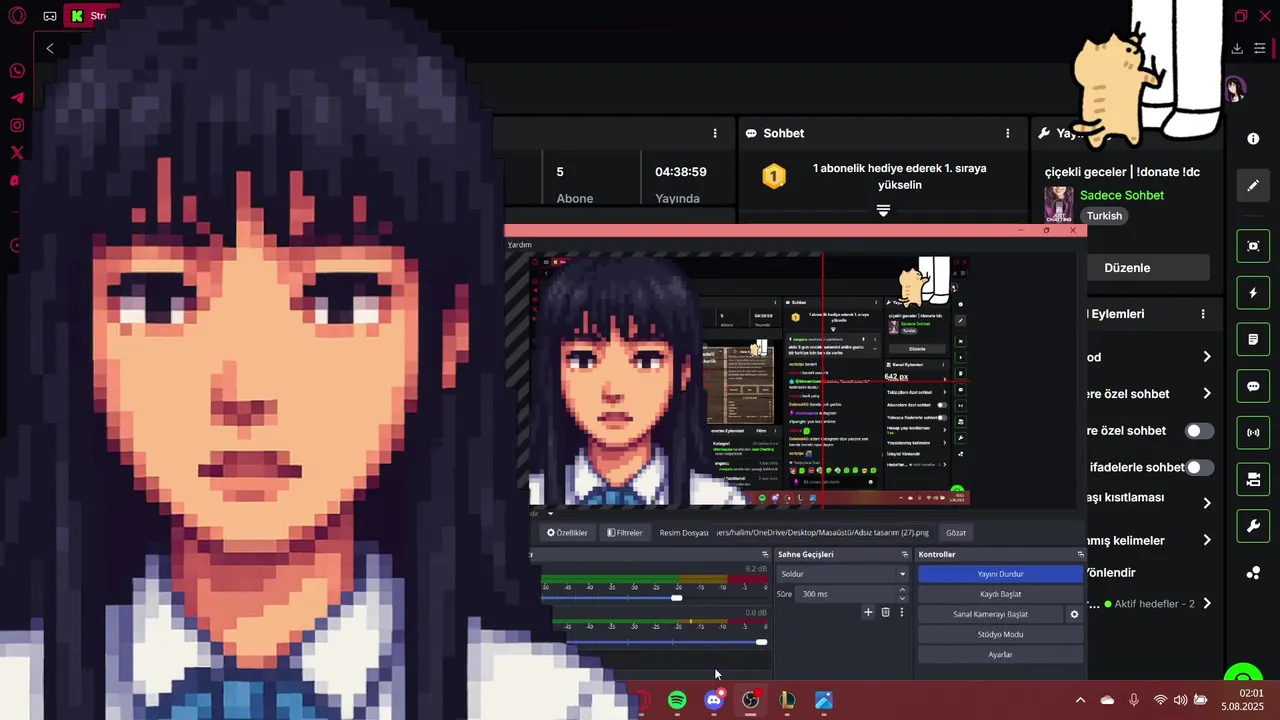Open Spotify from the taskbar
The width and height of the screenshot is (1280, 720).
[677, 700]
